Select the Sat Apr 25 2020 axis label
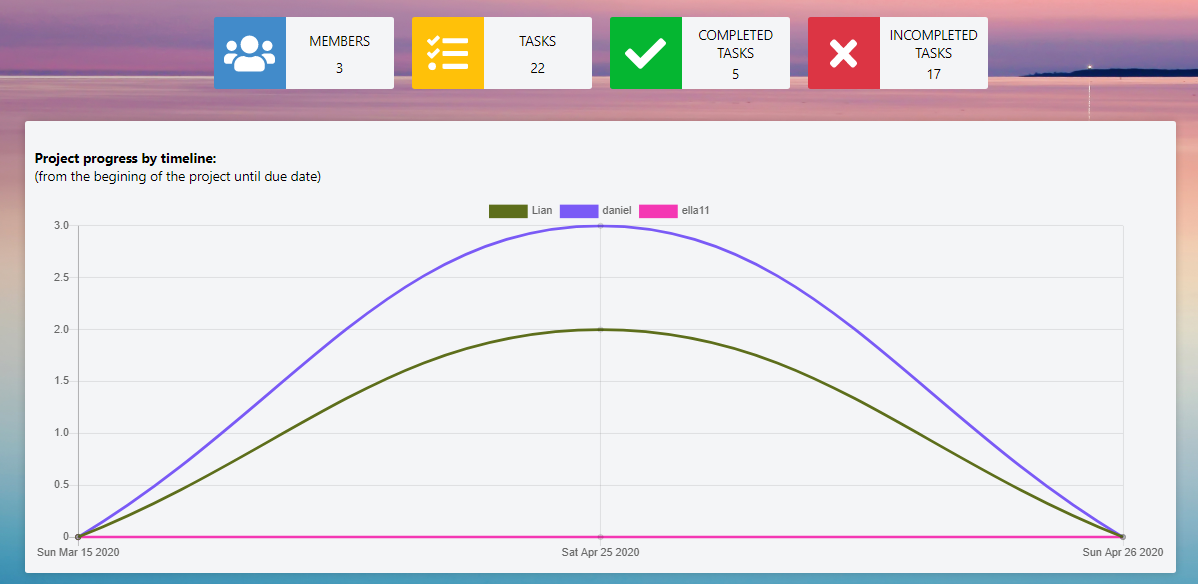 click(x=600, y=551)
